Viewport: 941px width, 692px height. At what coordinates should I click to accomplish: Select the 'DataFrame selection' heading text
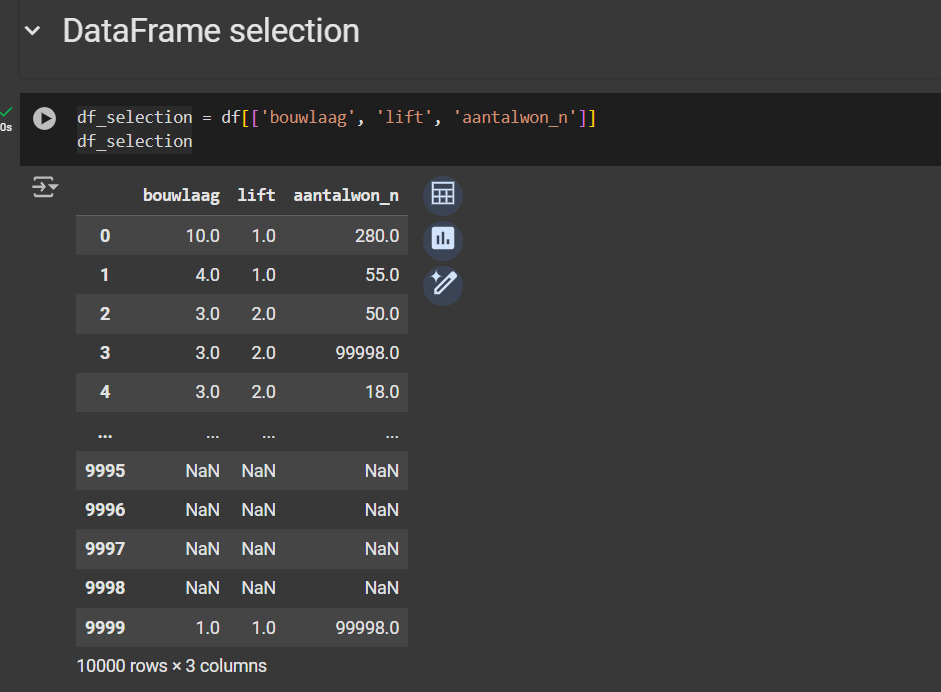point(210,31)
